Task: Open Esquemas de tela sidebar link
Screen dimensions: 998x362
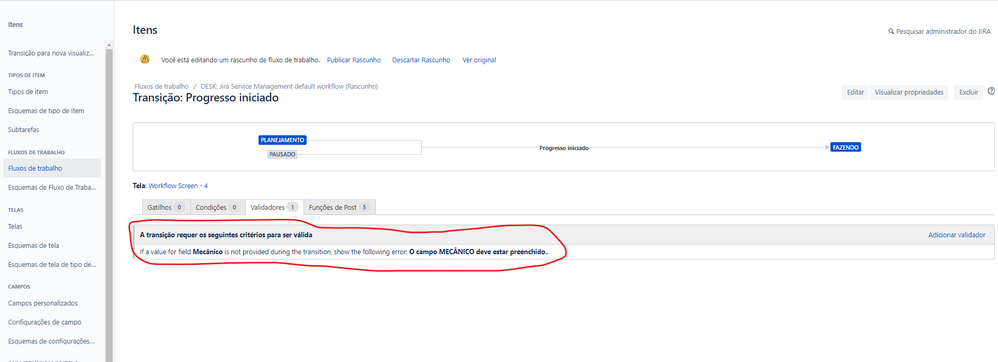Action: pyautogui.click(x=34, y=245)
